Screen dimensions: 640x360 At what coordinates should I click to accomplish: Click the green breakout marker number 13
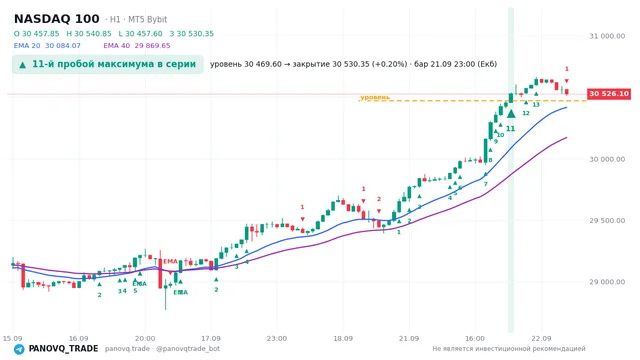[536, 104]
